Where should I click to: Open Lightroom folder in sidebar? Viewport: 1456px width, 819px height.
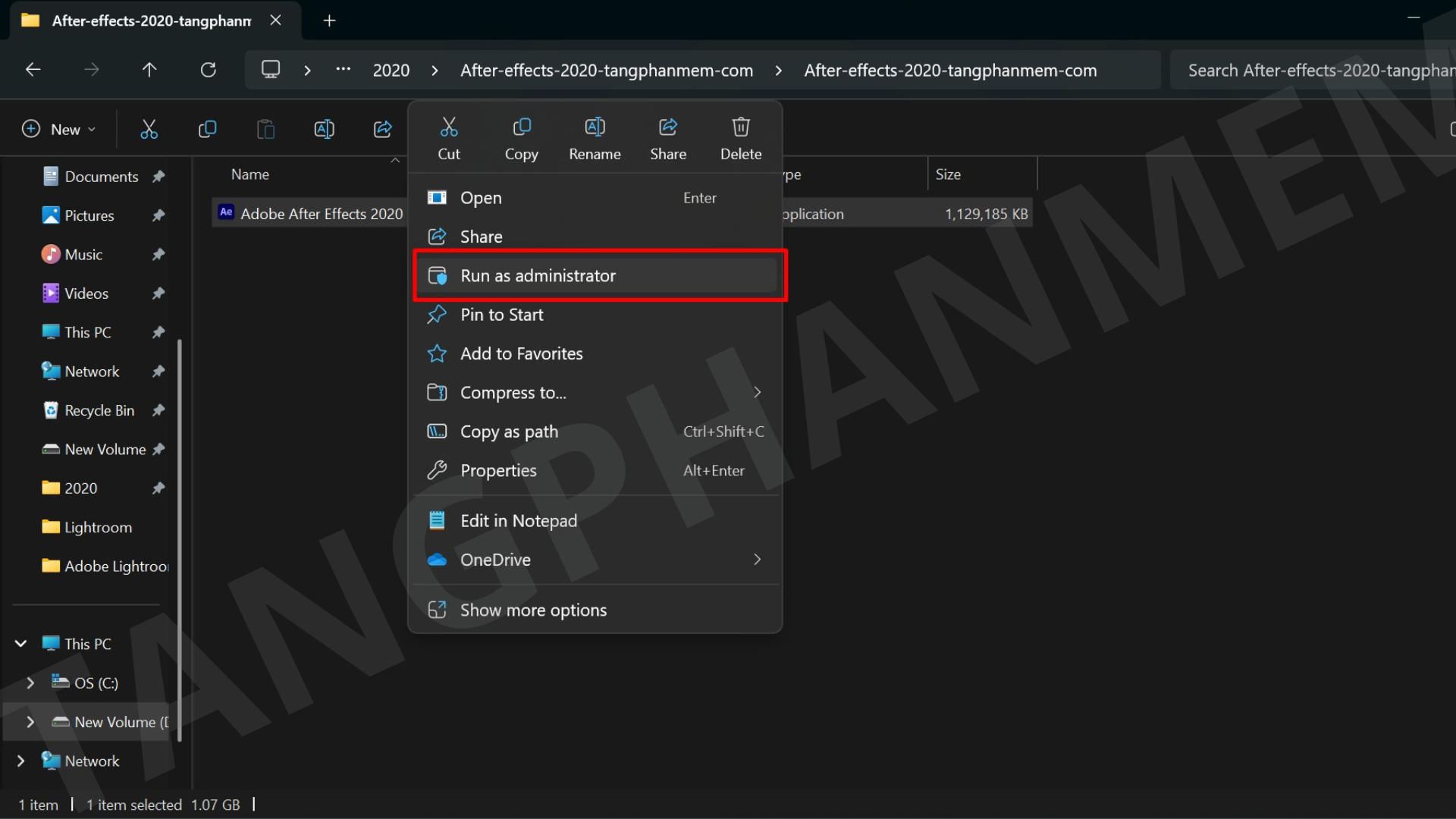pos(98,527)
